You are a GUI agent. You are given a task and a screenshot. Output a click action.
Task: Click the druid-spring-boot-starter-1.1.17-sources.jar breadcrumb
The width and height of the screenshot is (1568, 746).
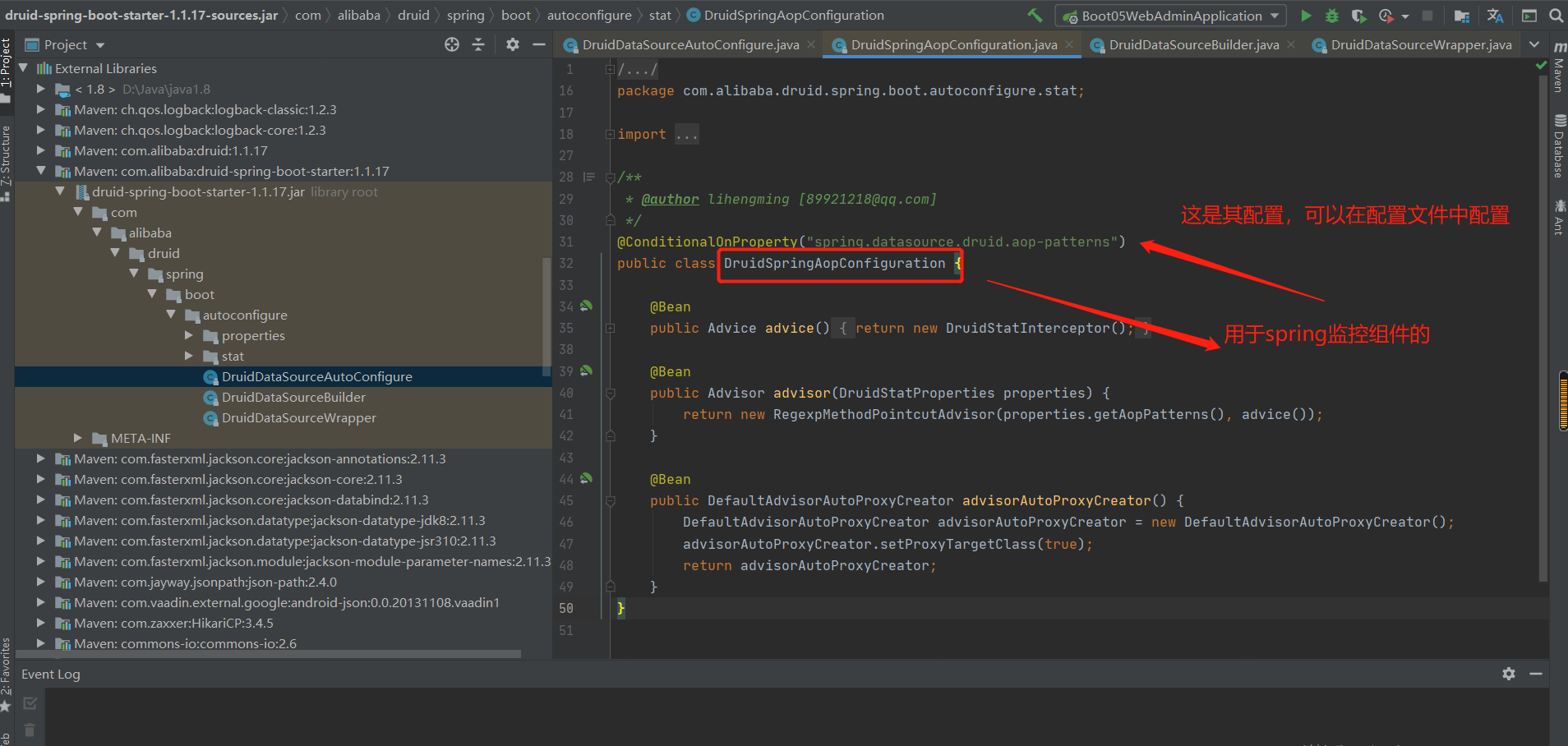pos(141,15)
